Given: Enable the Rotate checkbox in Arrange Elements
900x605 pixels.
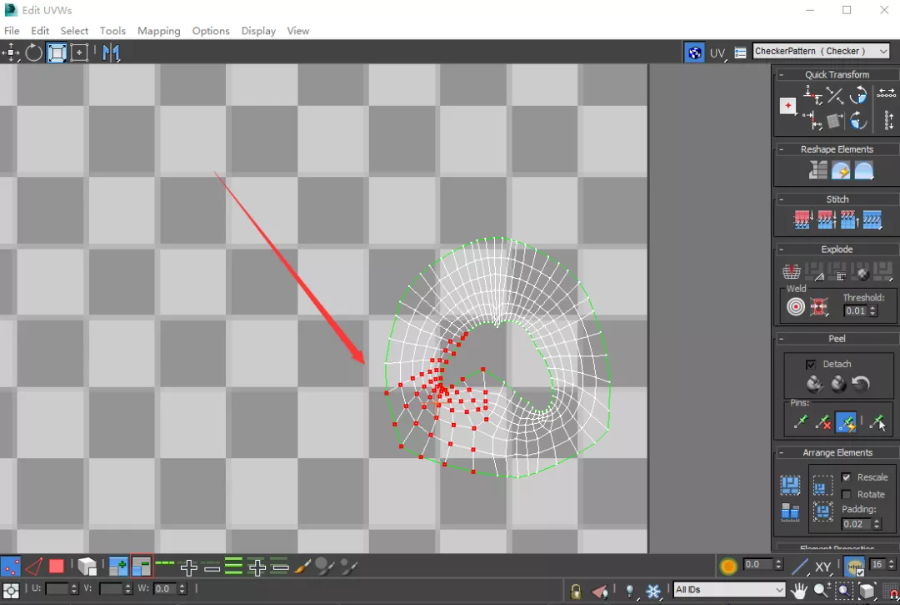Looking at the screenshot, I should 846,494.
